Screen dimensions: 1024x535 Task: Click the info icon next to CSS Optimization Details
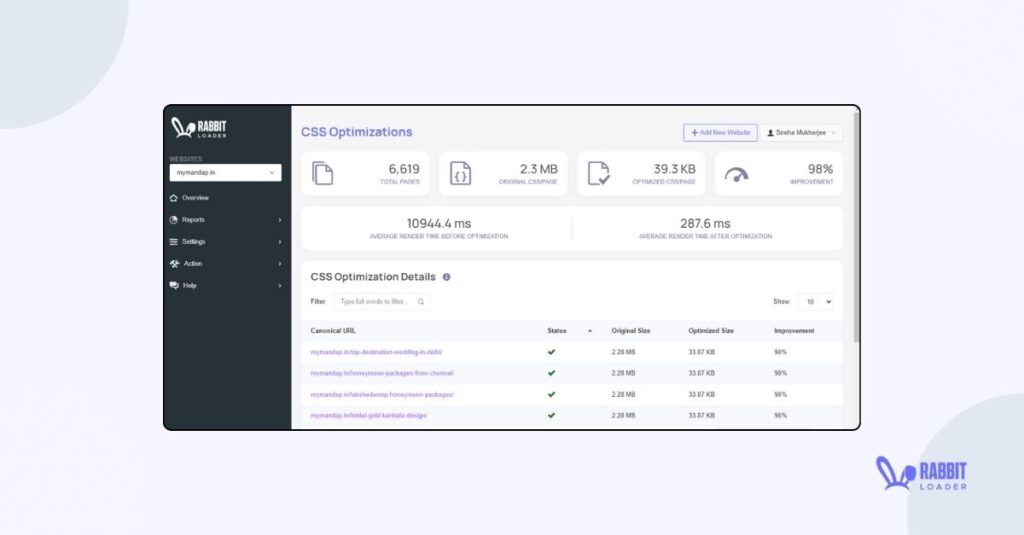click(x=447, y=277)
